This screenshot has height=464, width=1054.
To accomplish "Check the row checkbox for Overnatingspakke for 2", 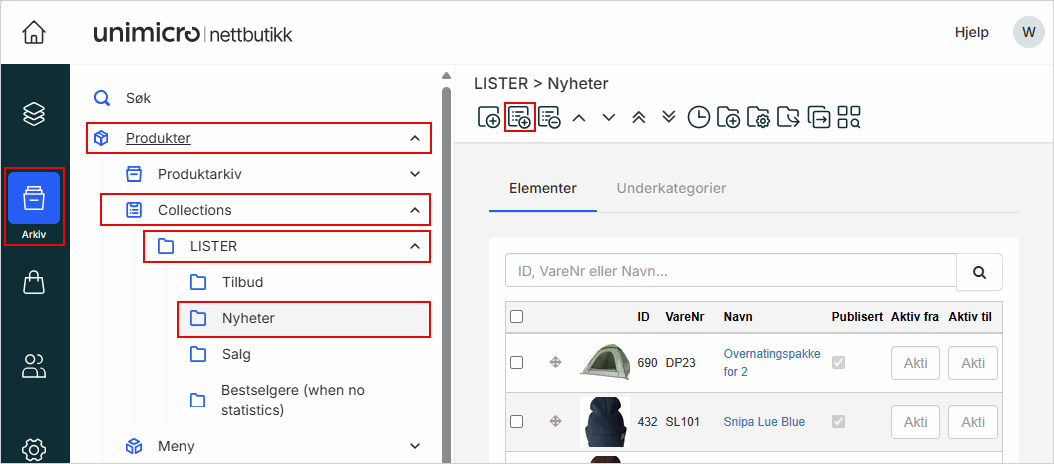I will click(x=516, y=362).
